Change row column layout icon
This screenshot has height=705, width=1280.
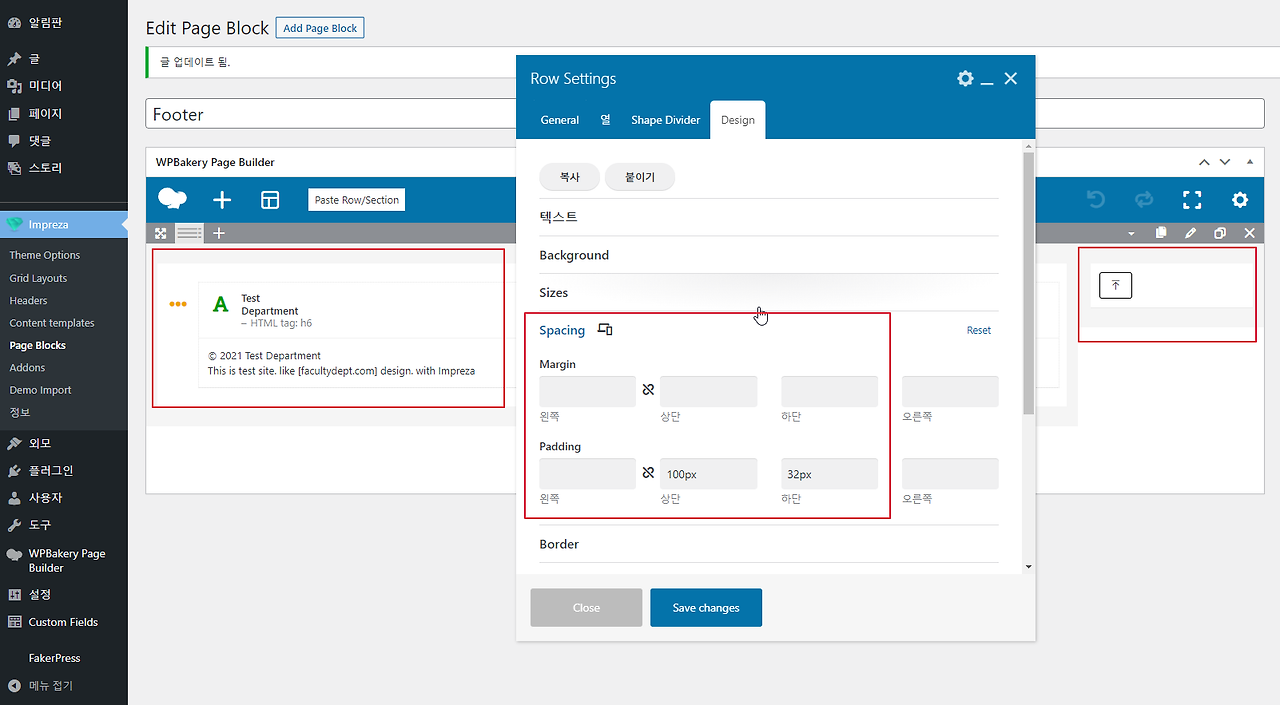(189, 233)
